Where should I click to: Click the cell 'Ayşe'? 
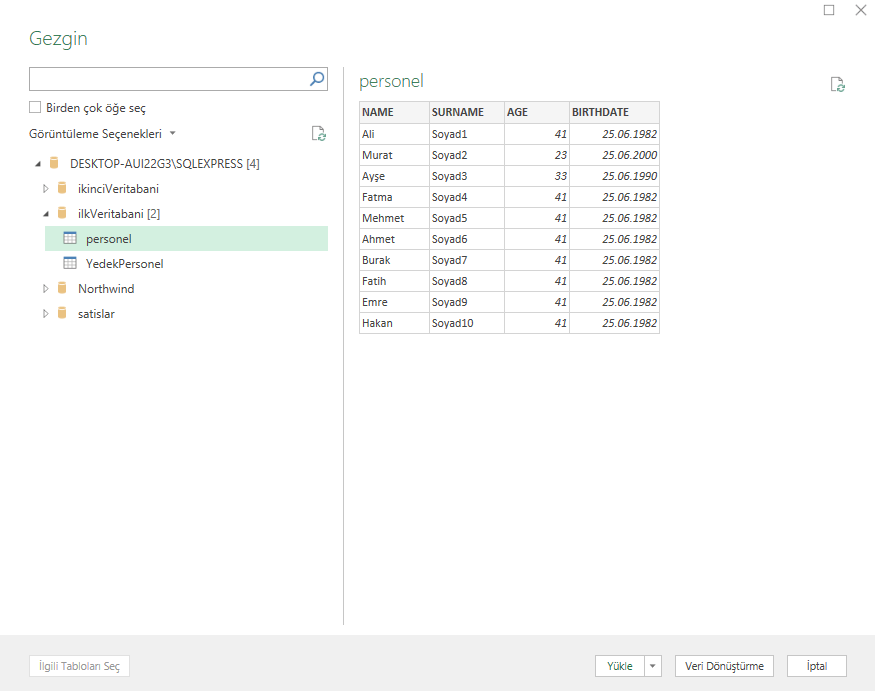395,176
